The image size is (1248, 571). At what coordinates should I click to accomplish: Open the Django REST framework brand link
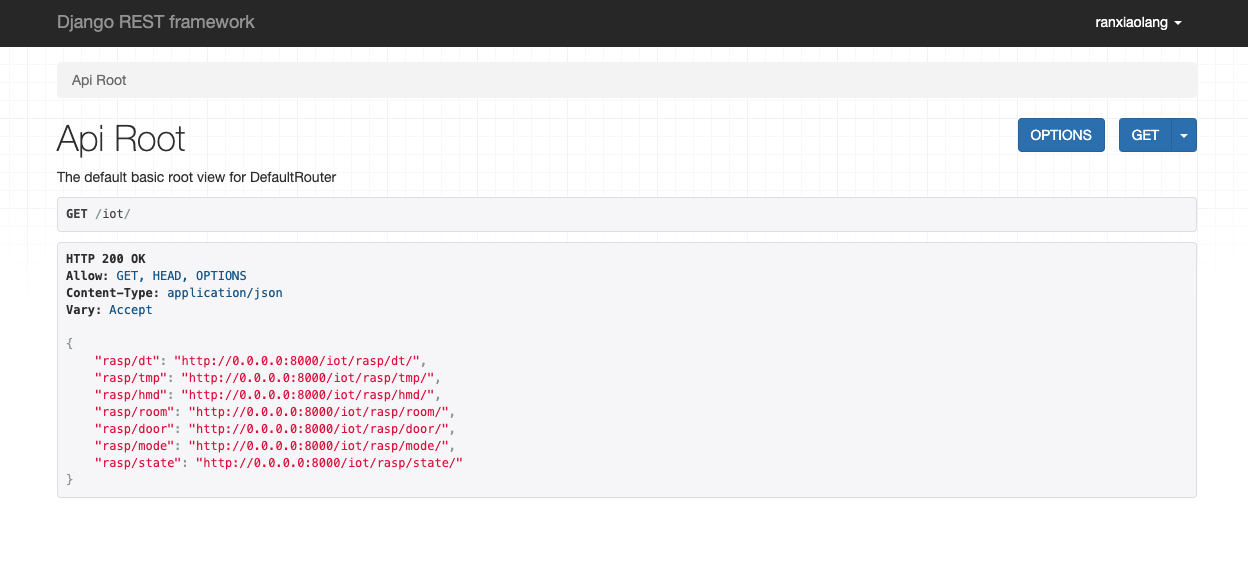156,22
